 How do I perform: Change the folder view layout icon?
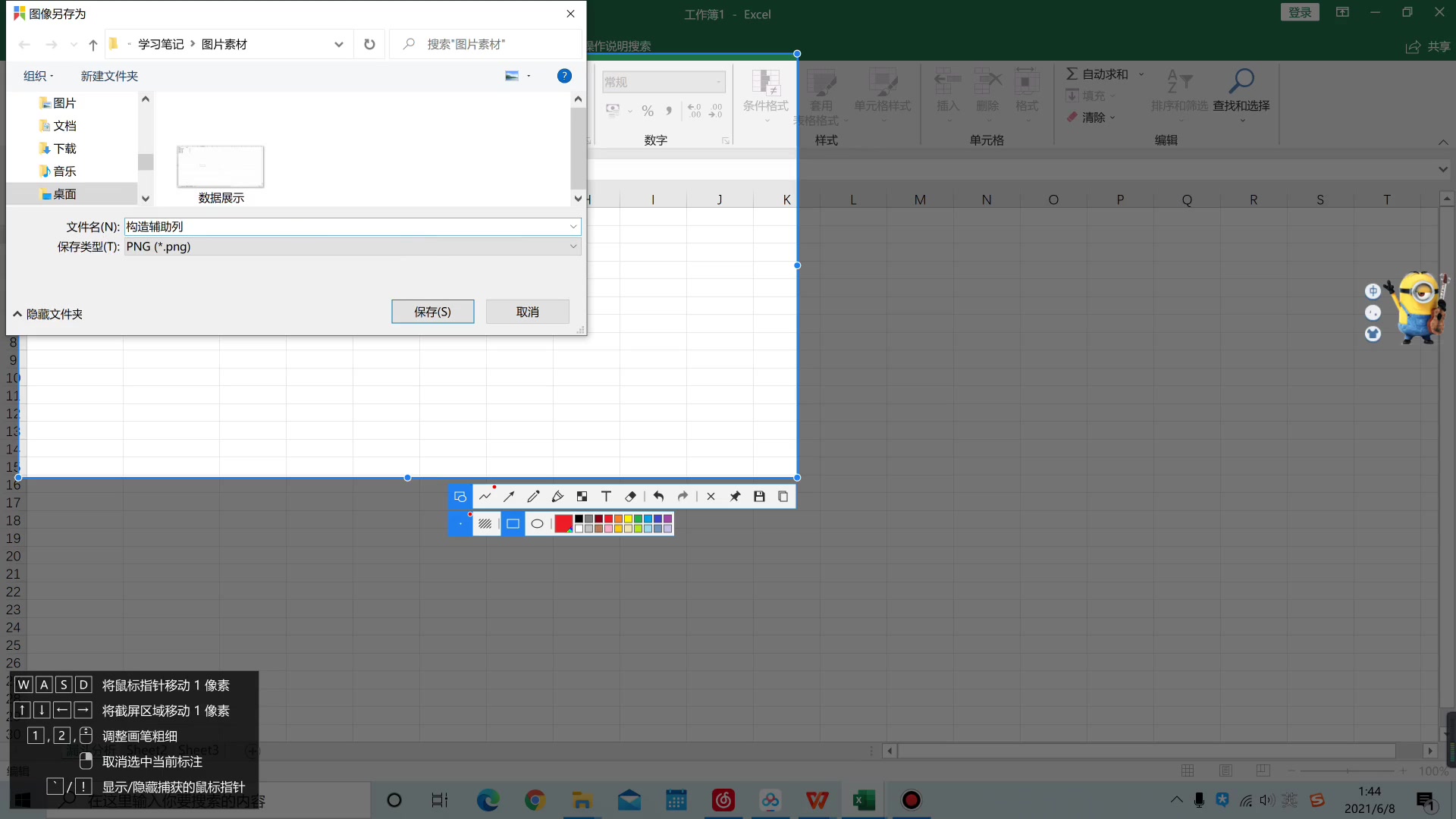click(x=512, y=76)
